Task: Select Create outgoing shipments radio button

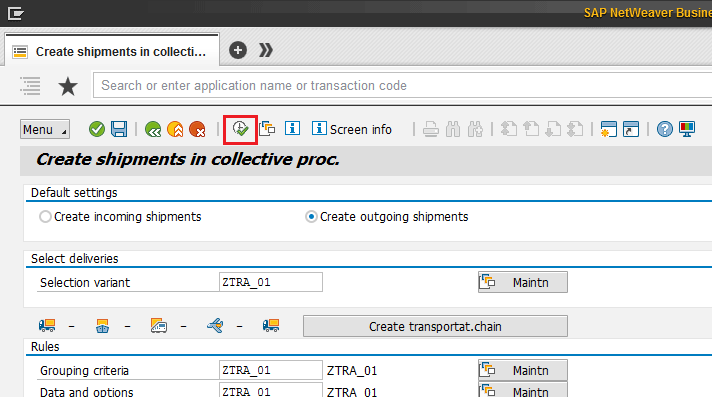Action: tap(311, 217)
